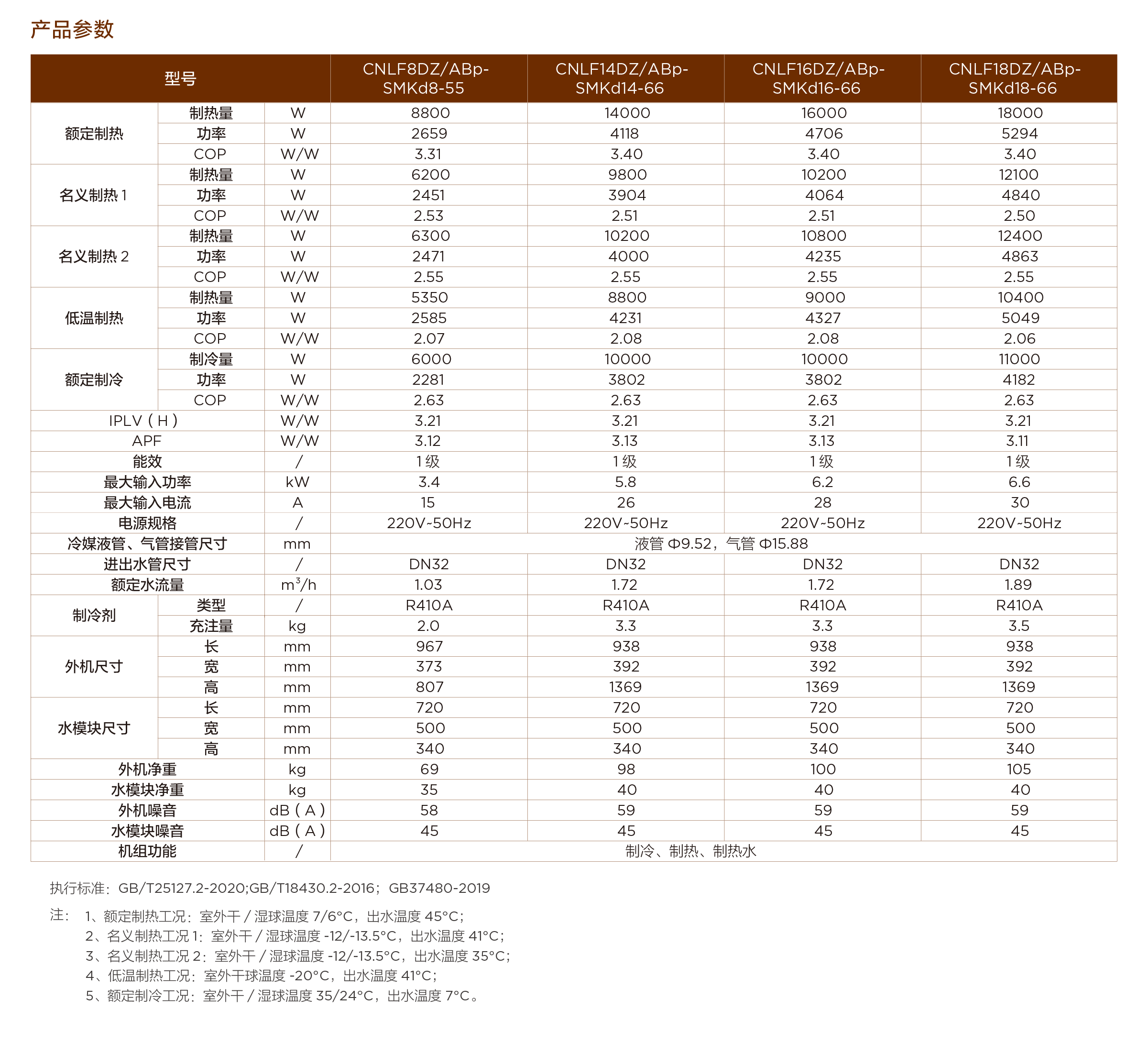The image size is (1148, 1052).
Task: Click the 最大输入功率 row label
Action: 147,482
